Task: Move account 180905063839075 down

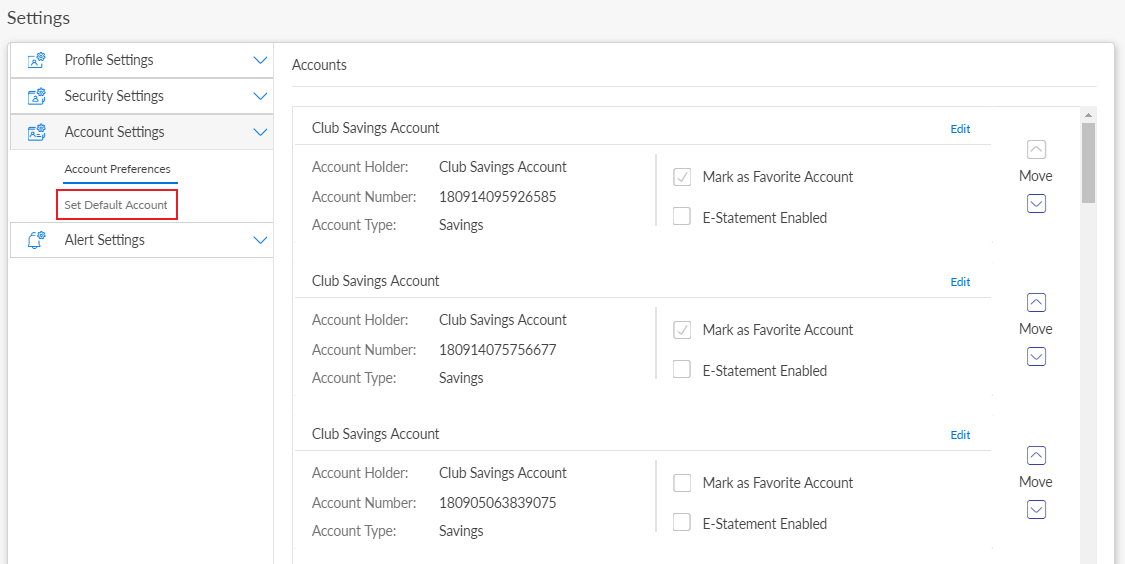Action: click(1036, 509)
